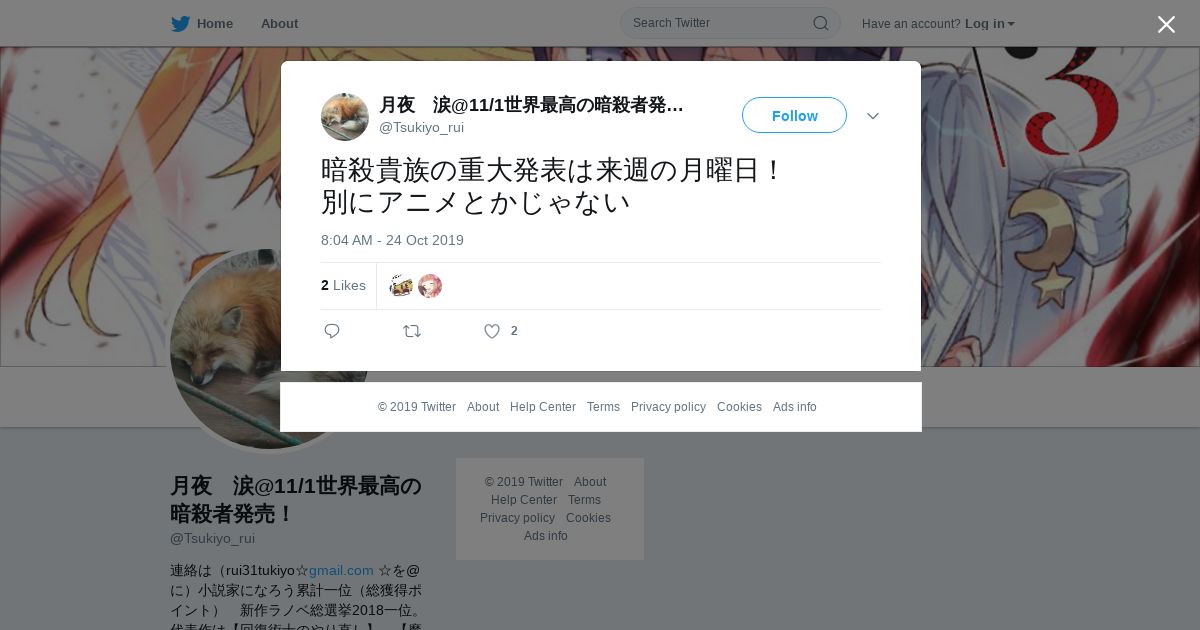This screenshot has height=630, width=1200.
Task: Expand tweet options chevron menu
Action: pos(873,116)
